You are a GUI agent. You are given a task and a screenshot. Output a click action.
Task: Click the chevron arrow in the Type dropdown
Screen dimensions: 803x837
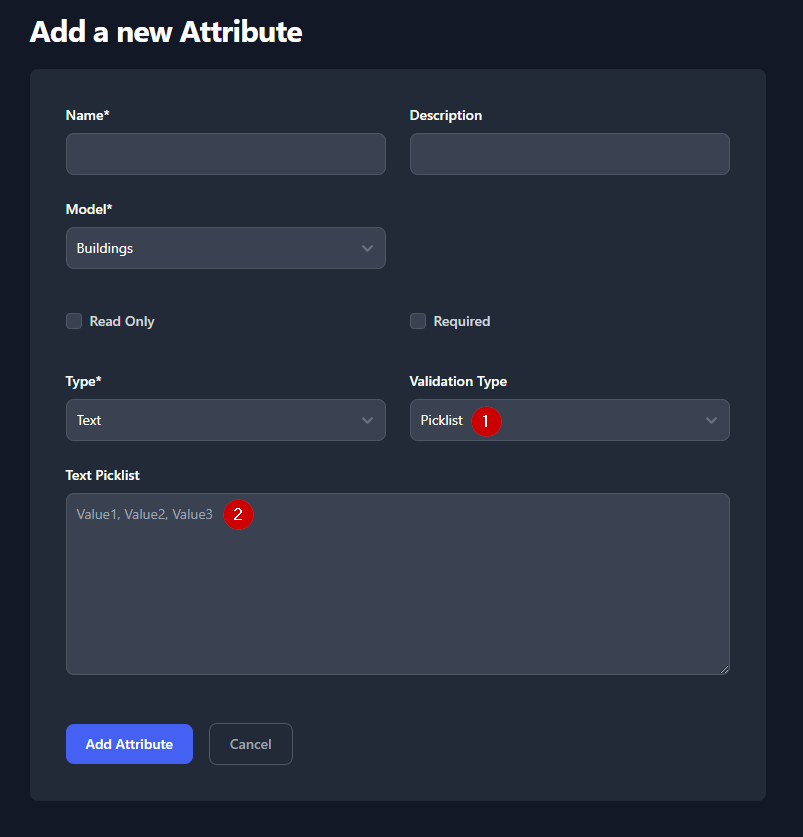(x=367, y=420)
